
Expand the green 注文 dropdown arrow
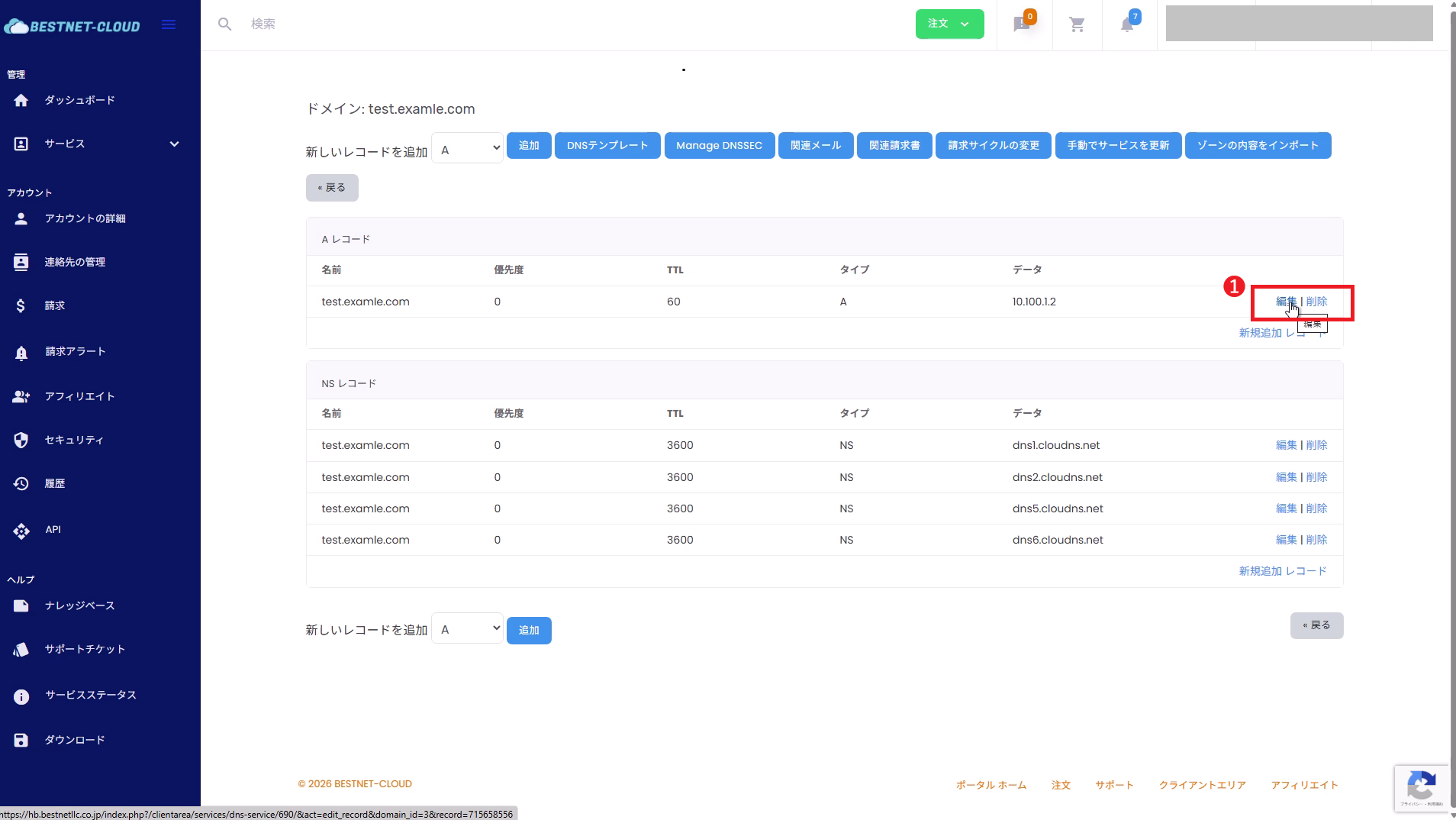pyautogui.click(x=965, y=24)
